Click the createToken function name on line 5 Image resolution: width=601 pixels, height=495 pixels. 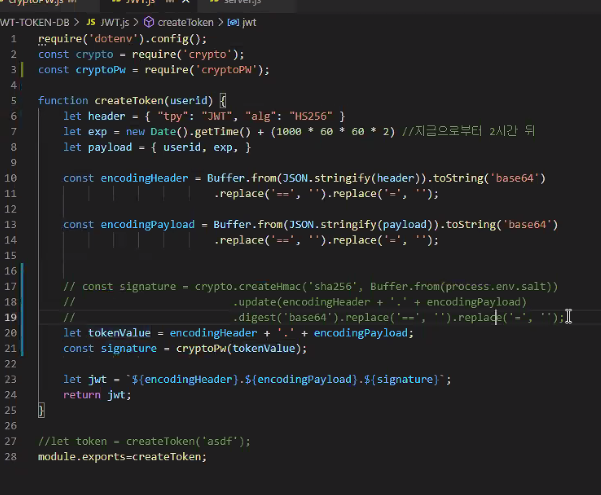point(129,100)
